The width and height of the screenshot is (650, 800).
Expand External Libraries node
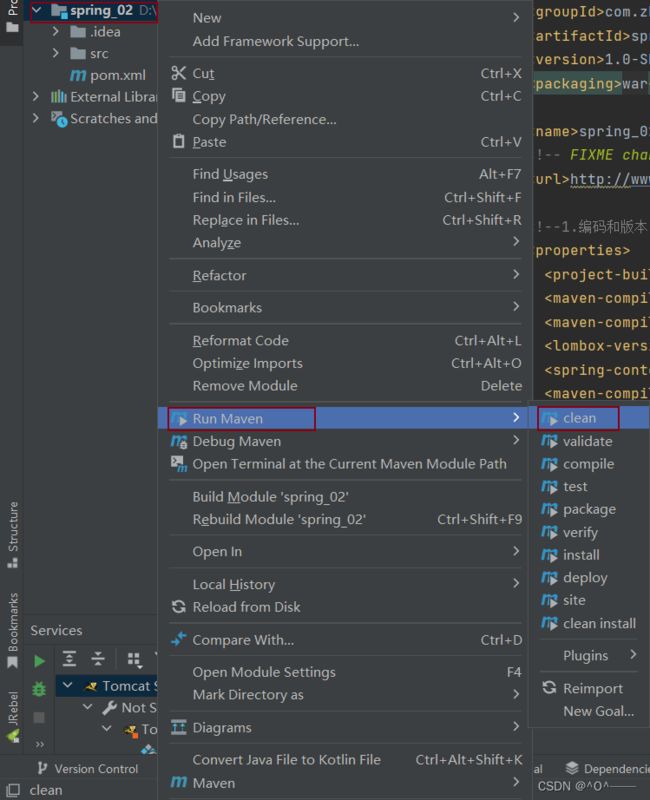point(35,96)
